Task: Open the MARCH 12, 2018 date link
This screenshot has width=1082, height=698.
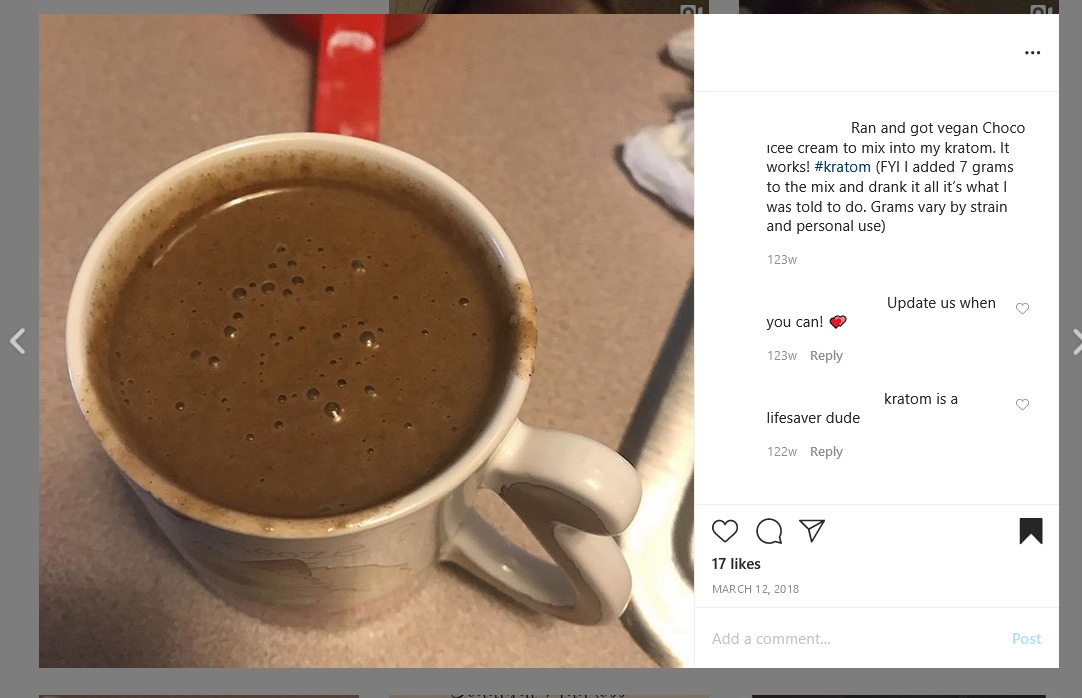Action: tap(755, 589)
